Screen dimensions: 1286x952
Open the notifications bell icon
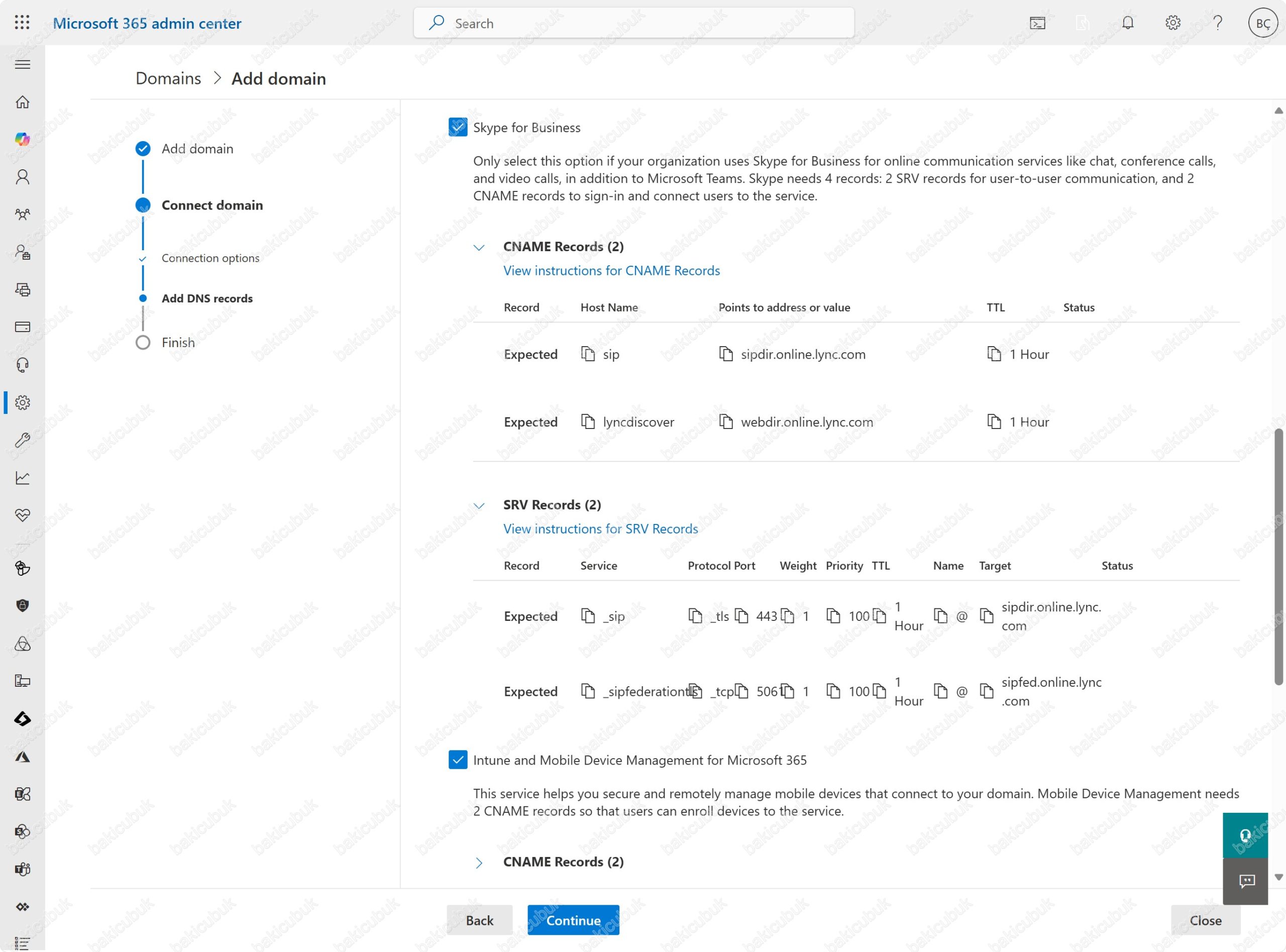1128,23
